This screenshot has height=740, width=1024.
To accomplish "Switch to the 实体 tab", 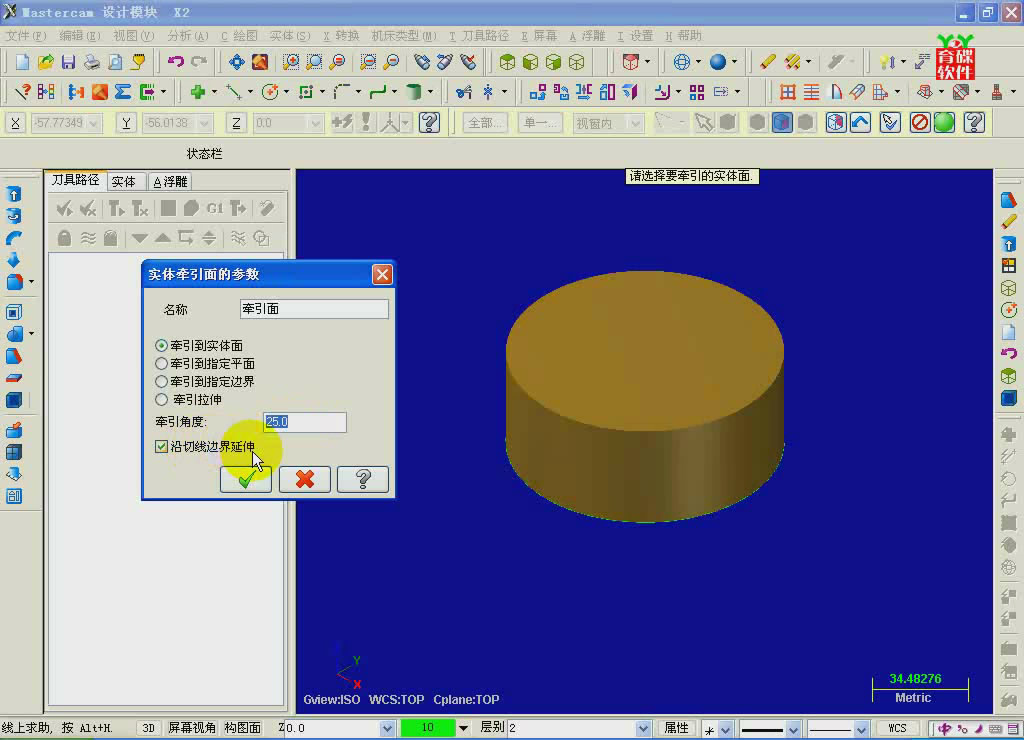I will tap(123, 182).
